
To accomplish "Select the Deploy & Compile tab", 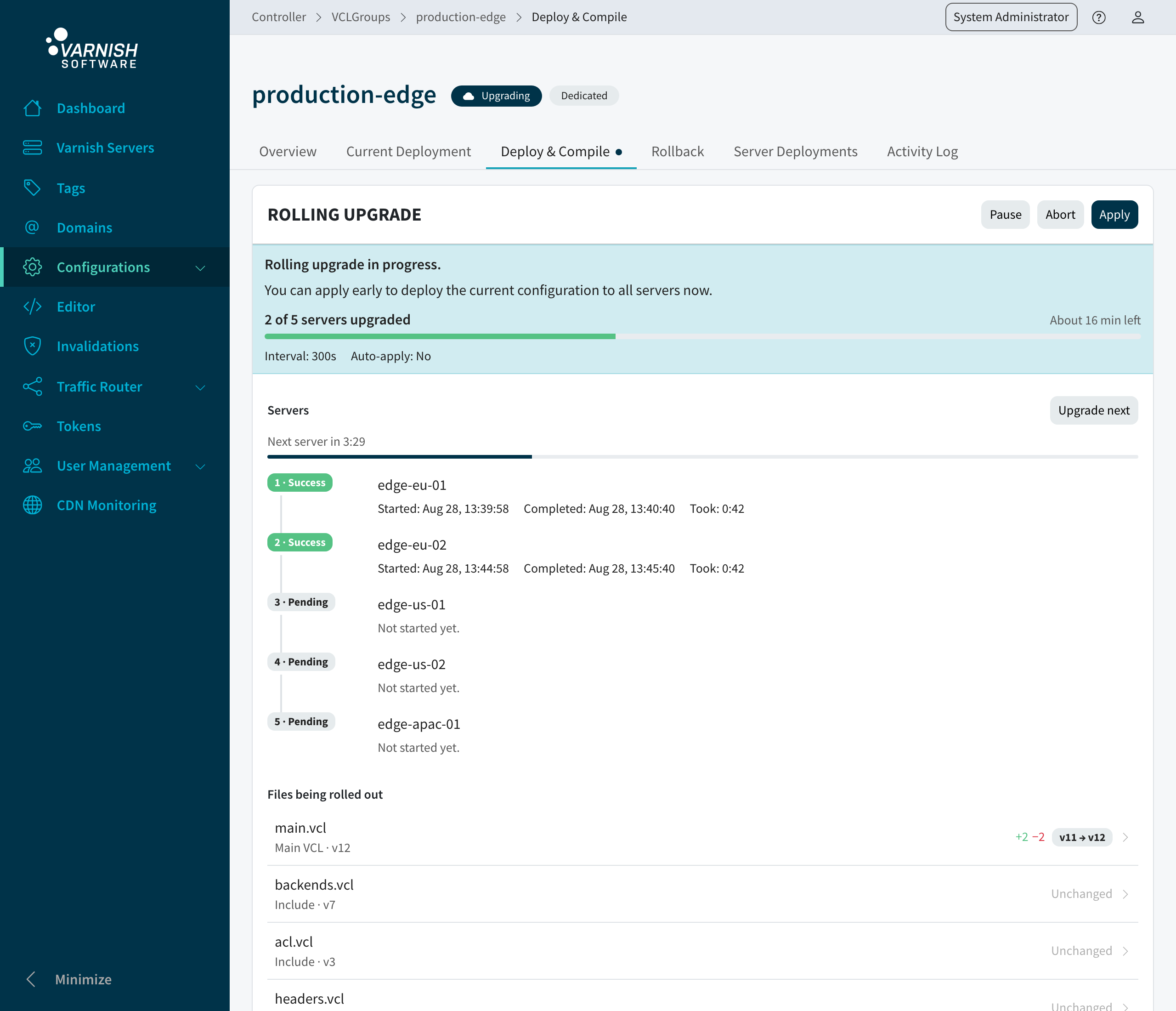I will pos(561,152).
